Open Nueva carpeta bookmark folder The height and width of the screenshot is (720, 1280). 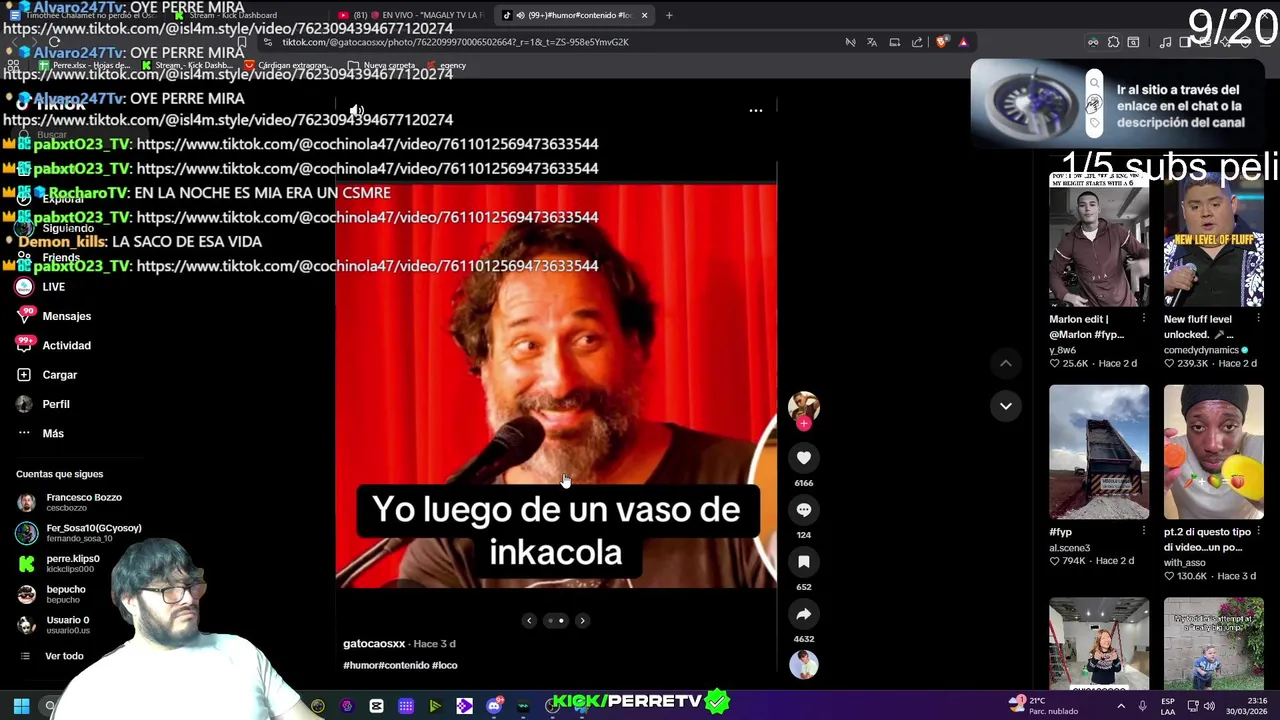[x=381, y=65]
